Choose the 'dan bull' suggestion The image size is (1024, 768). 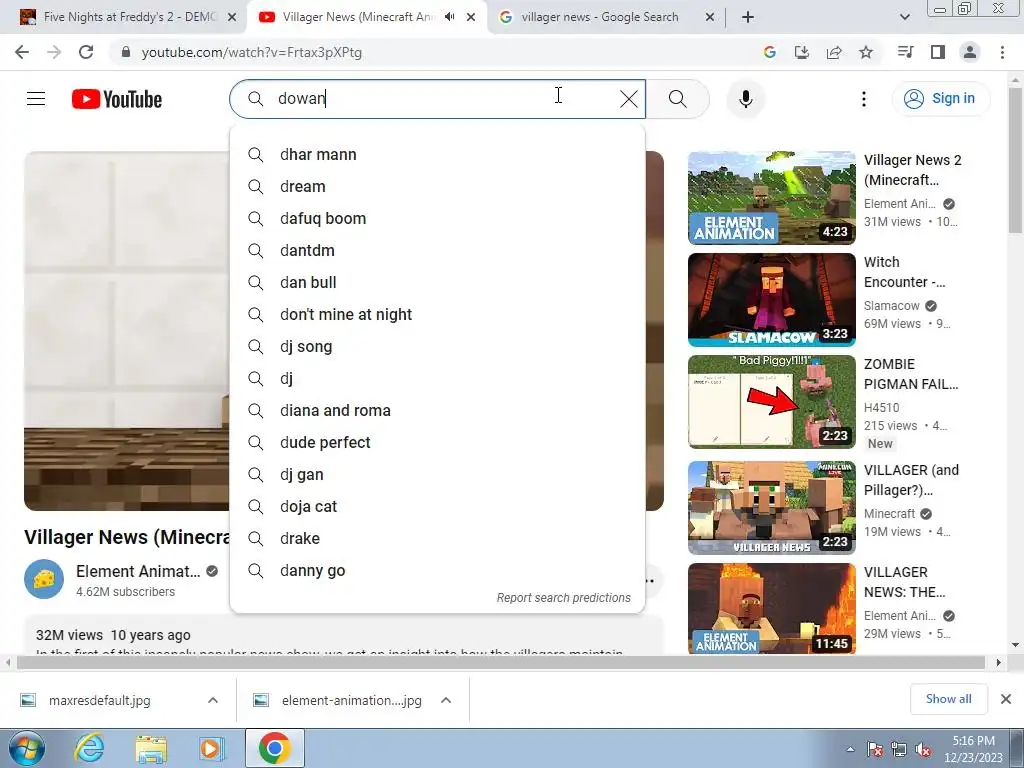(x=438, y=283)
